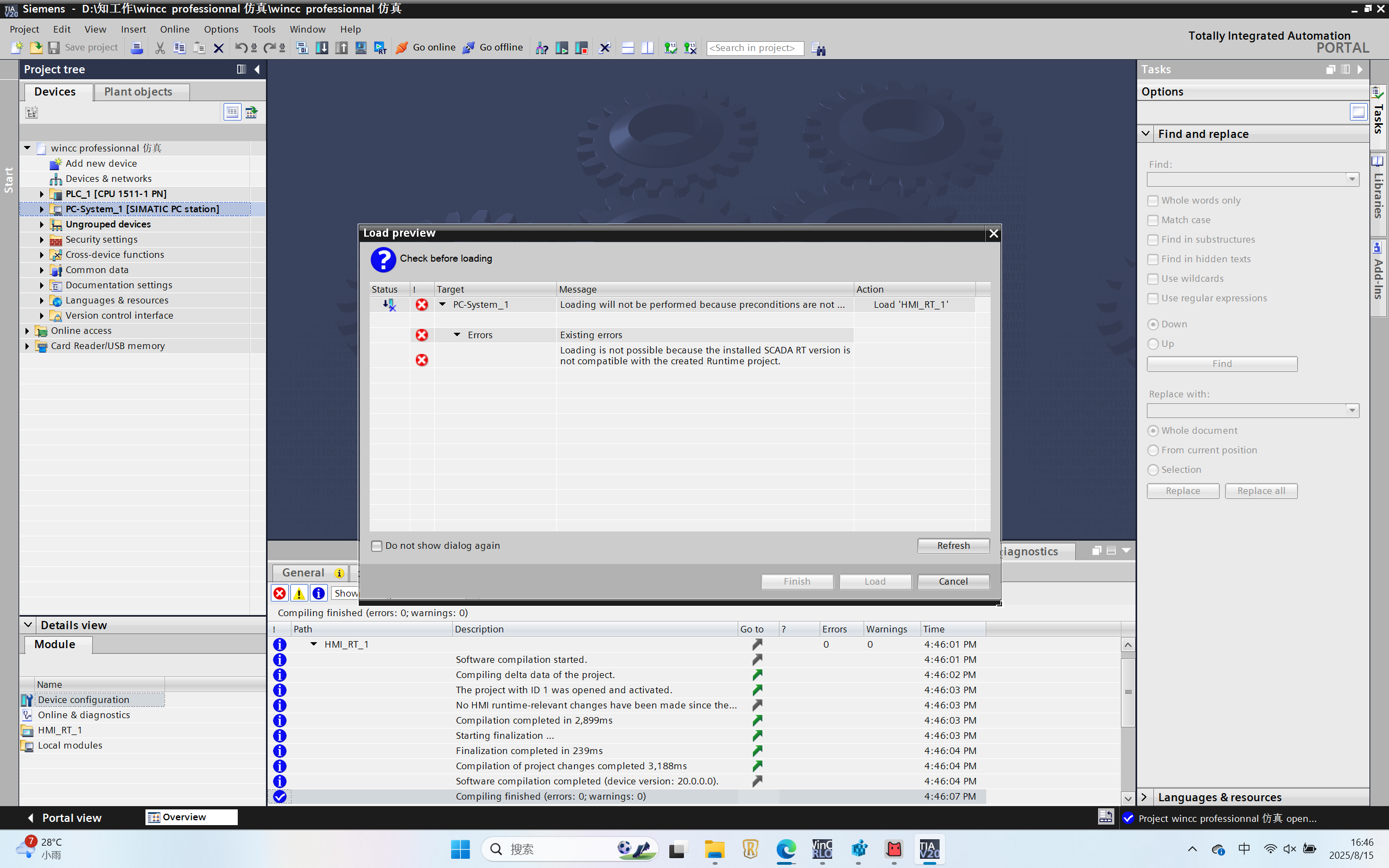Select the Up search direction radio
1389x868 pixels.
point(1152,344)
